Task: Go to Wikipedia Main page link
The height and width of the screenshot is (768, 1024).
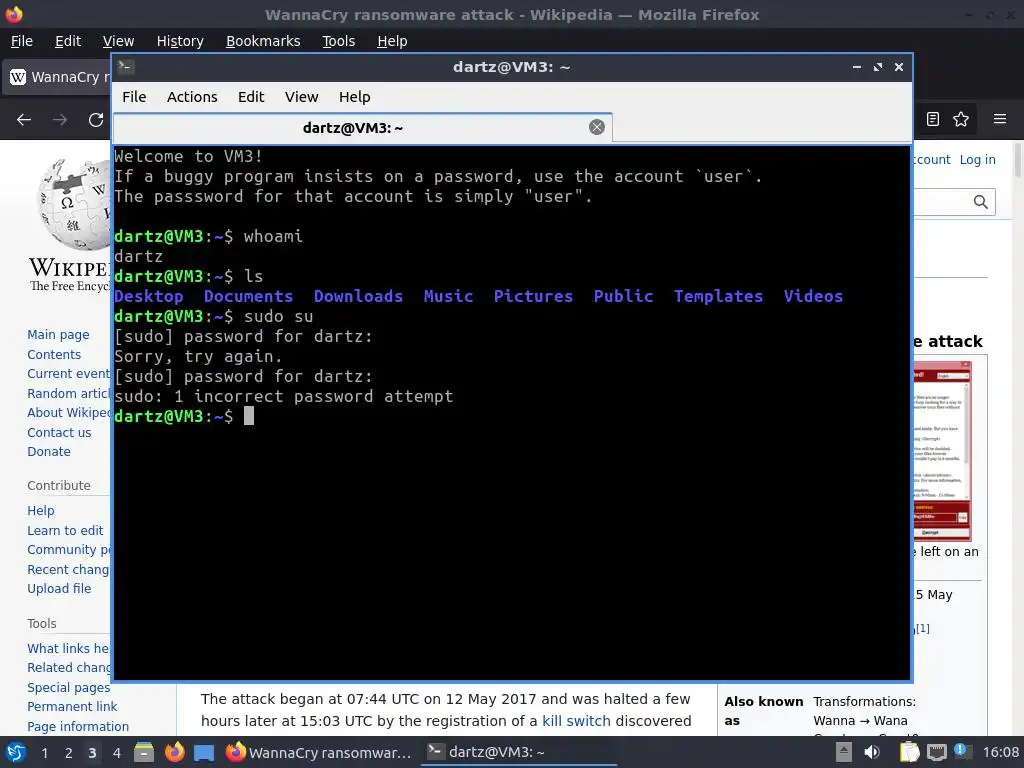Action: click(58, 334)
